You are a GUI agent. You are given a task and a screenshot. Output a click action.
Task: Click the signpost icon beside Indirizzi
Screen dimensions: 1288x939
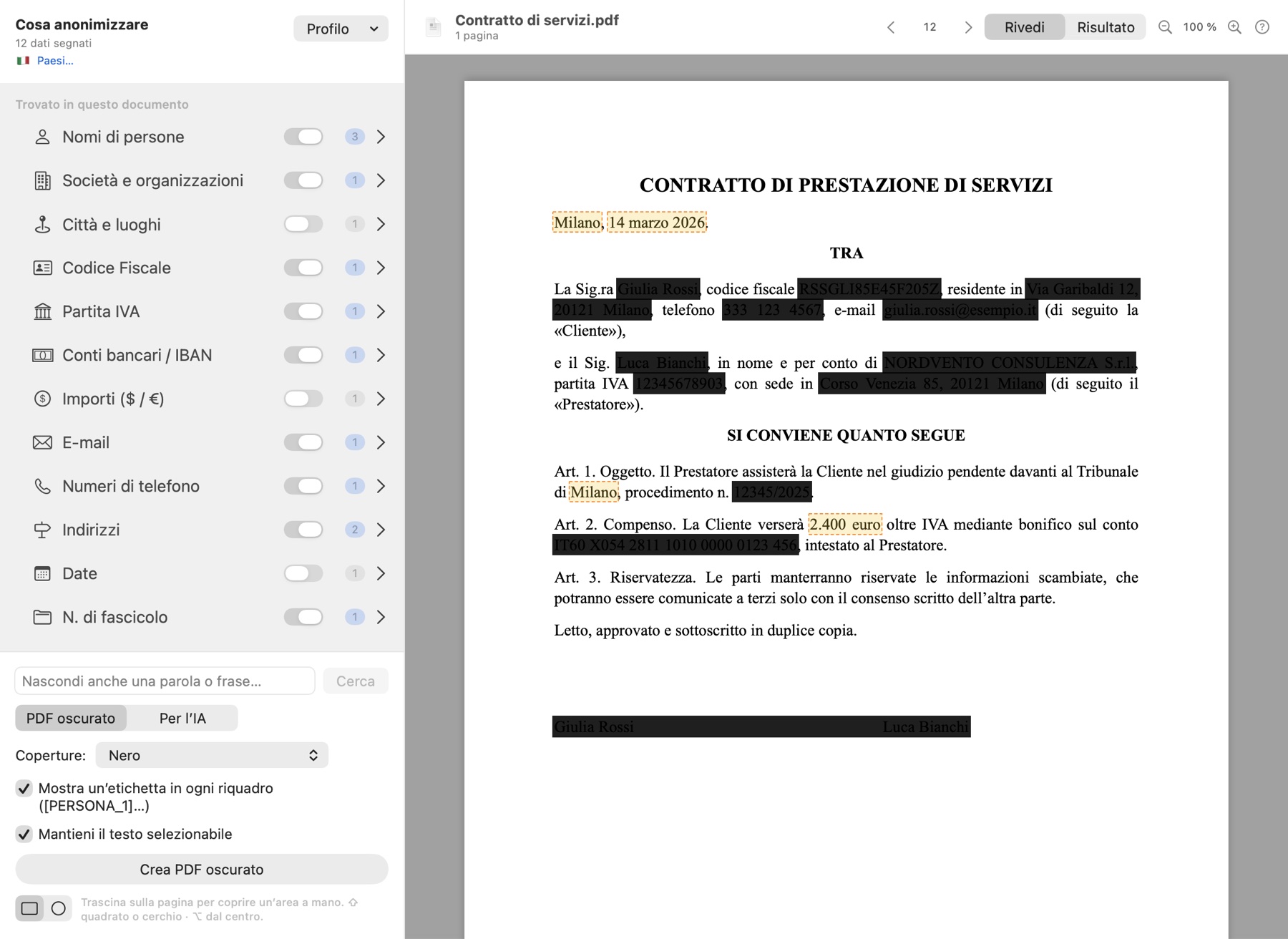tap(43, 530)
